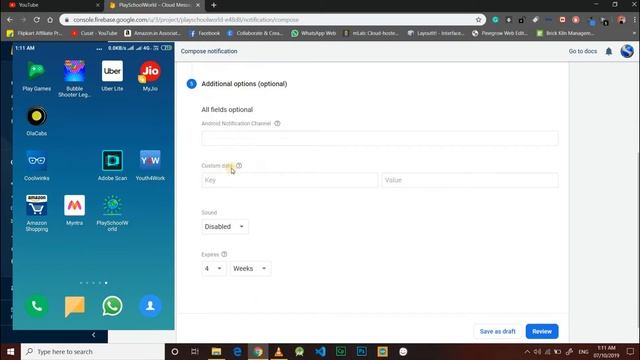Open the Firebase account avatar
The width and height of the screenshot is (640, 360).
pos(627,51)
